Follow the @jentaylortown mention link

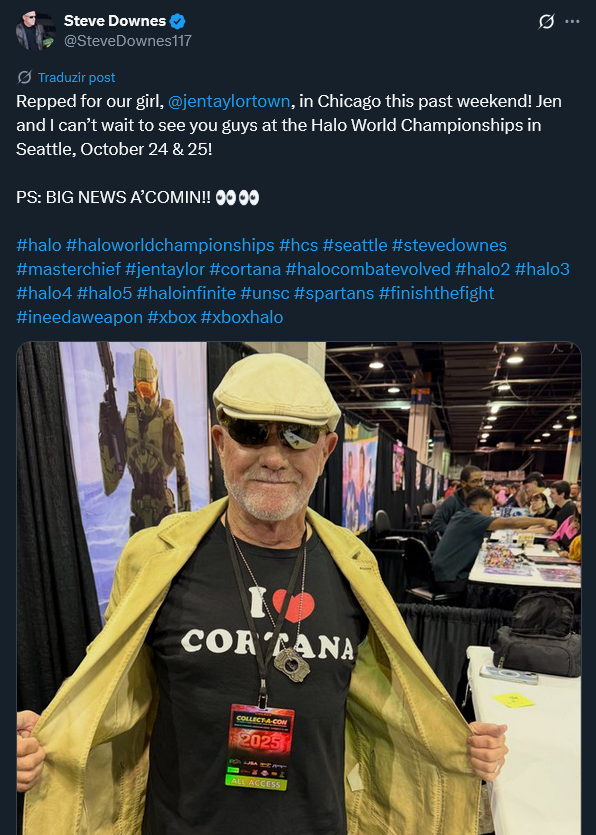tap(229, 101)
